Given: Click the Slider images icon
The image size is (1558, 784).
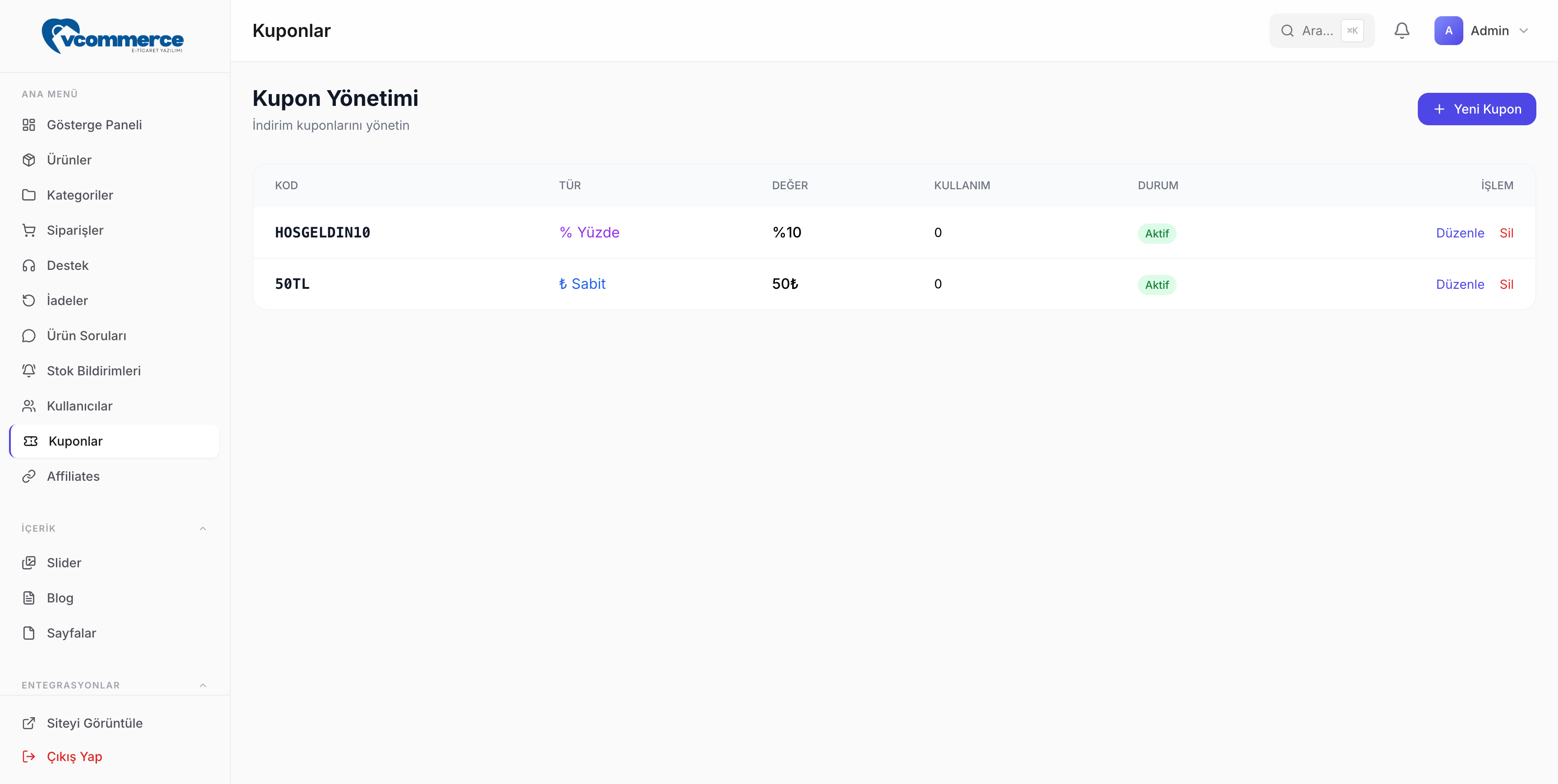Looking at the screenshot, I should (28, 563).
